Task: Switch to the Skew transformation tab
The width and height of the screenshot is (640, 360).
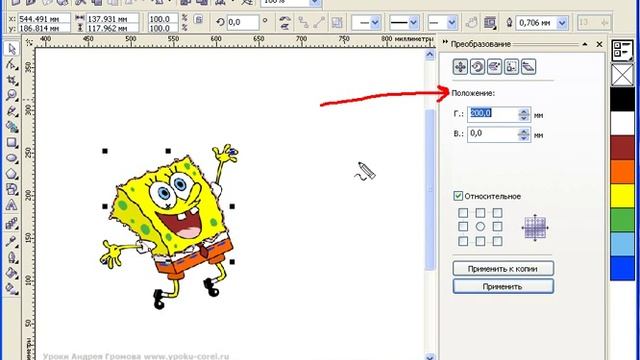Action: point(529,67)
